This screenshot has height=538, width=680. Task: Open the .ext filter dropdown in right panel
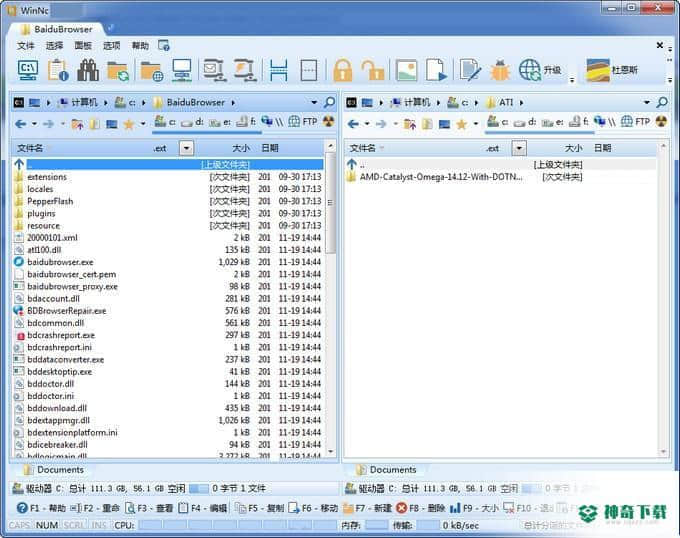tap(519, 148)
